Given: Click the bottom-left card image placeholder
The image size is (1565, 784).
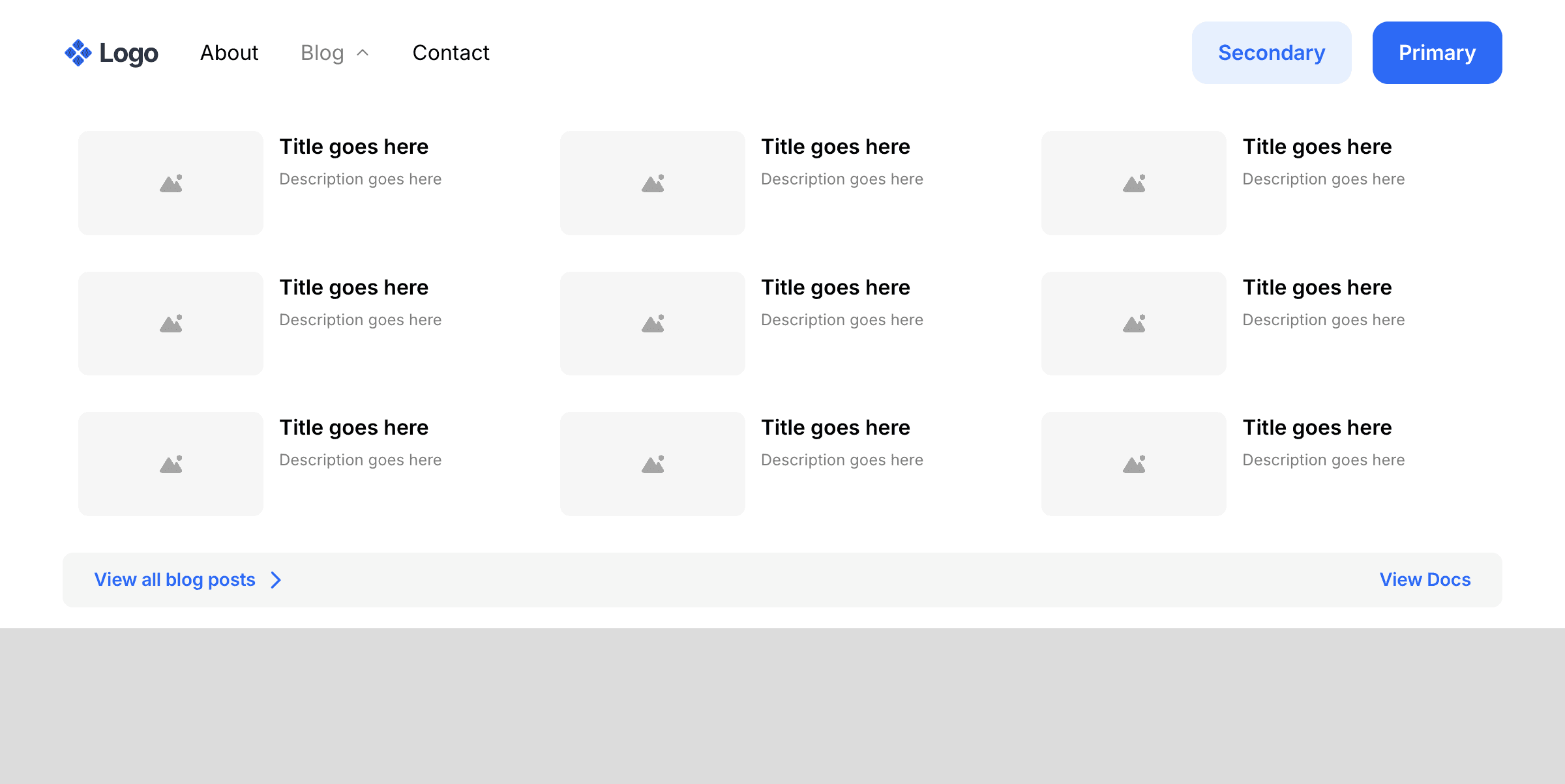Looking at the screenshot, I should pos(171,464).
